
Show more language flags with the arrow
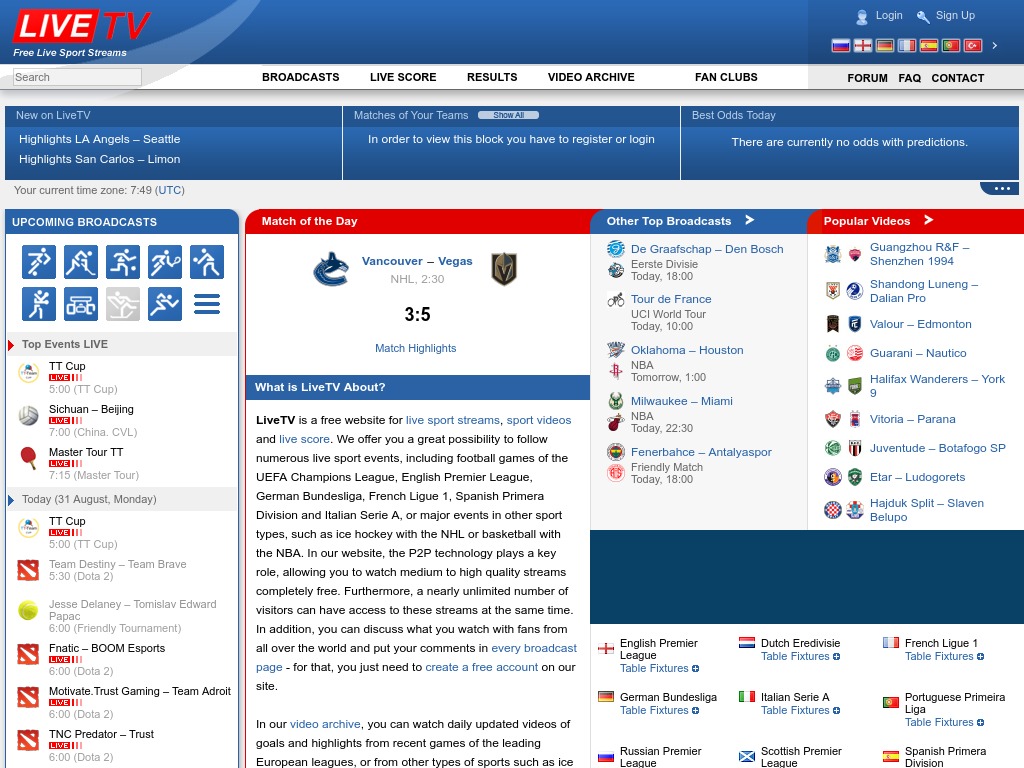(995, 45)
